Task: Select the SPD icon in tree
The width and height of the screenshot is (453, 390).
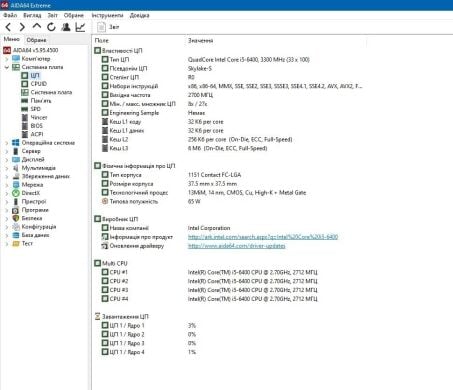Action: tap(25, 109)
